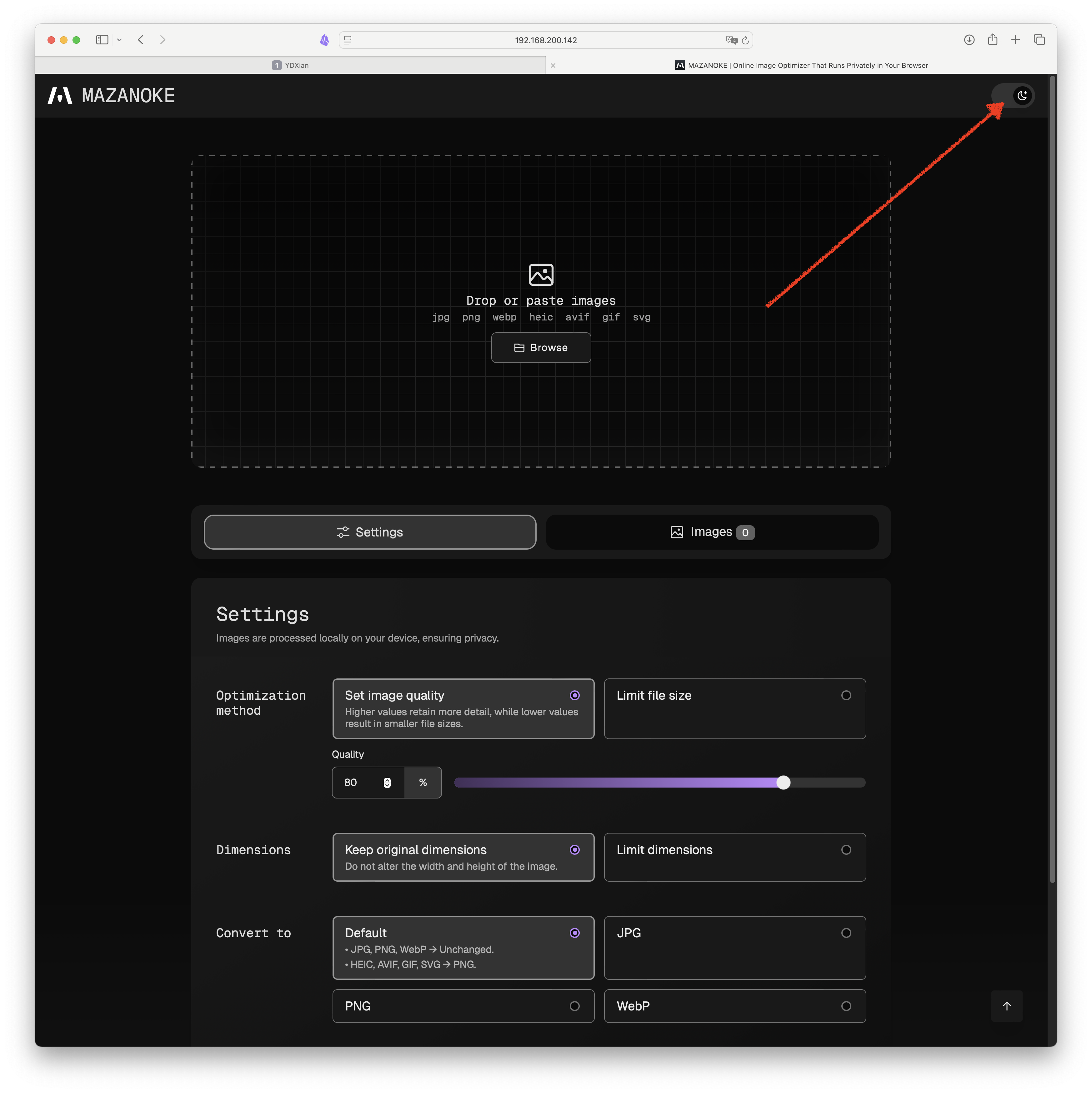
Task: Switch to the YDXian browser tab
Action: point(290,65)
